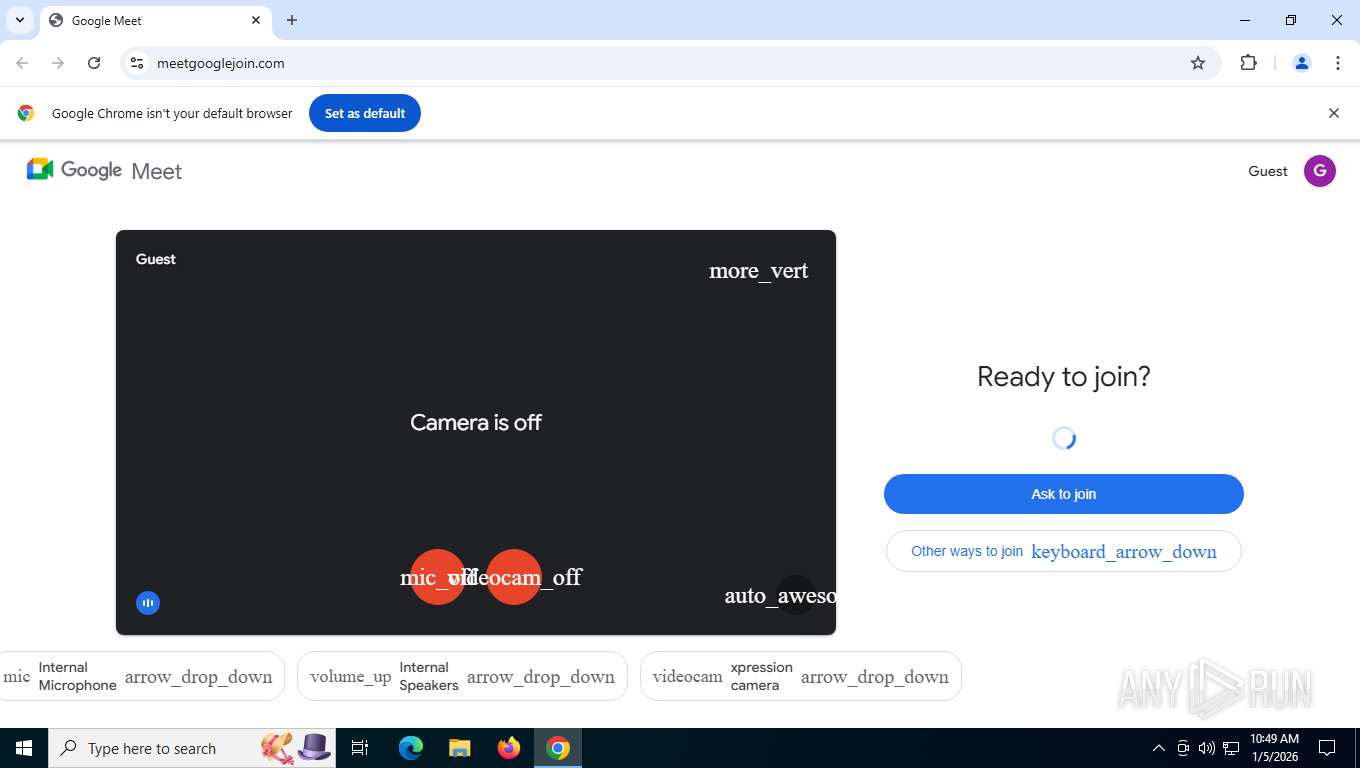Show hidden system tray icons
1360x768 pixels.
point(1159,748)
